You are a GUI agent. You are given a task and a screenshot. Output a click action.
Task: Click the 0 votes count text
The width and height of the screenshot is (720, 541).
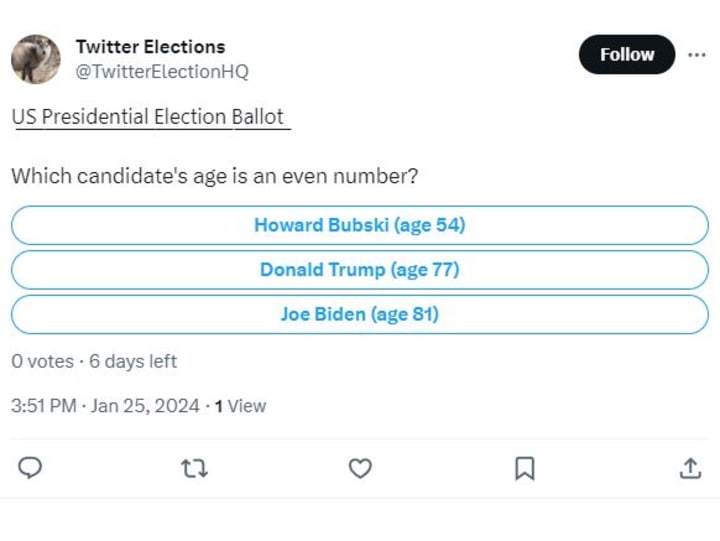42,361
